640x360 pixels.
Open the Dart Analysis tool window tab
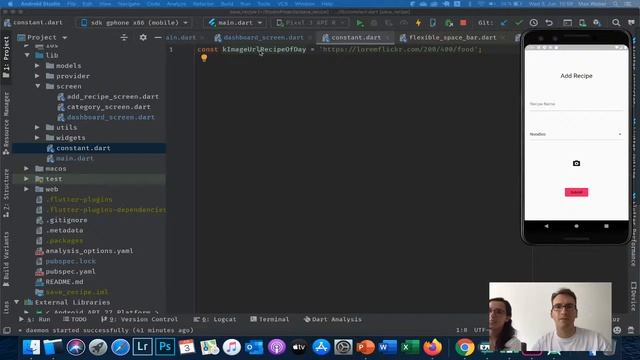333,319
